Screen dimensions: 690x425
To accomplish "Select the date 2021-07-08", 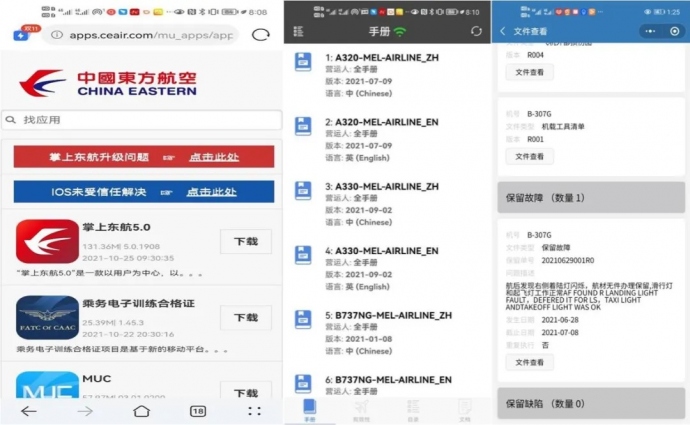I will (560, 333).
